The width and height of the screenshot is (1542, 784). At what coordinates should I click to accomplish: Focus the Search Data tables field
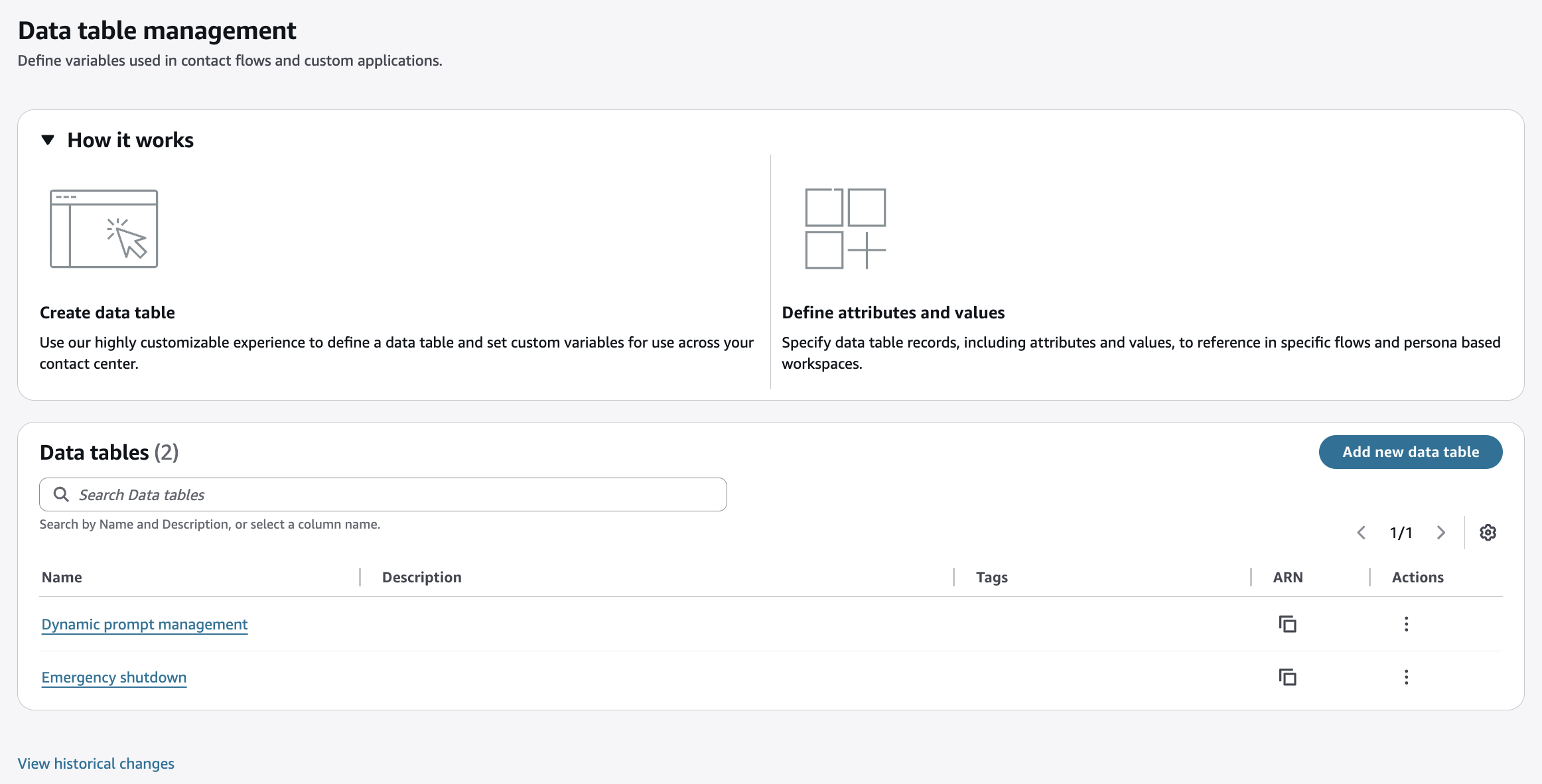[x=398, y=495]
